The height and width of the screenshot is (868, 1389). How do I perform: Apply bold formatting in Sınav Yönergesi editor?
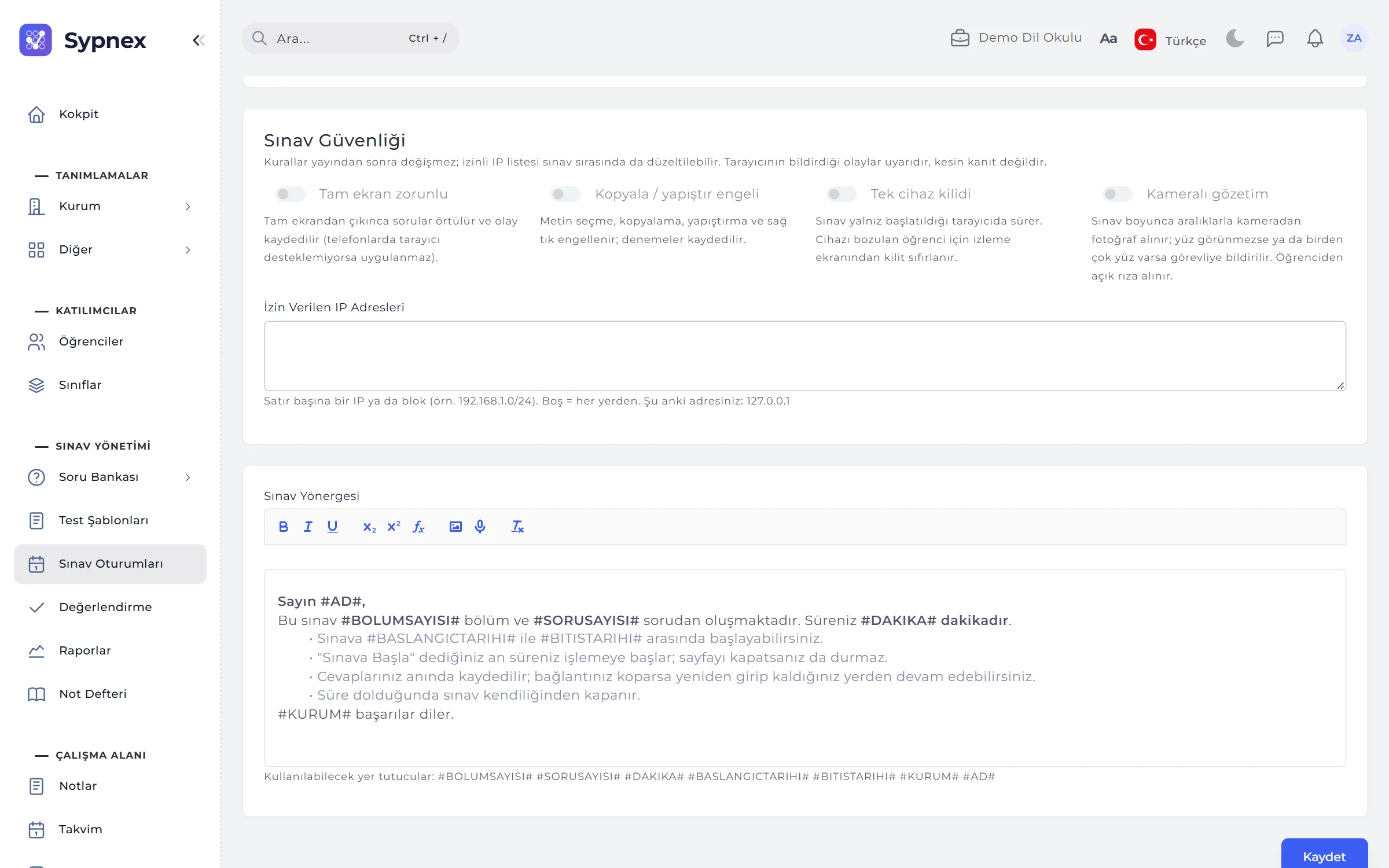pyautogui.click(x=283, y=527)
